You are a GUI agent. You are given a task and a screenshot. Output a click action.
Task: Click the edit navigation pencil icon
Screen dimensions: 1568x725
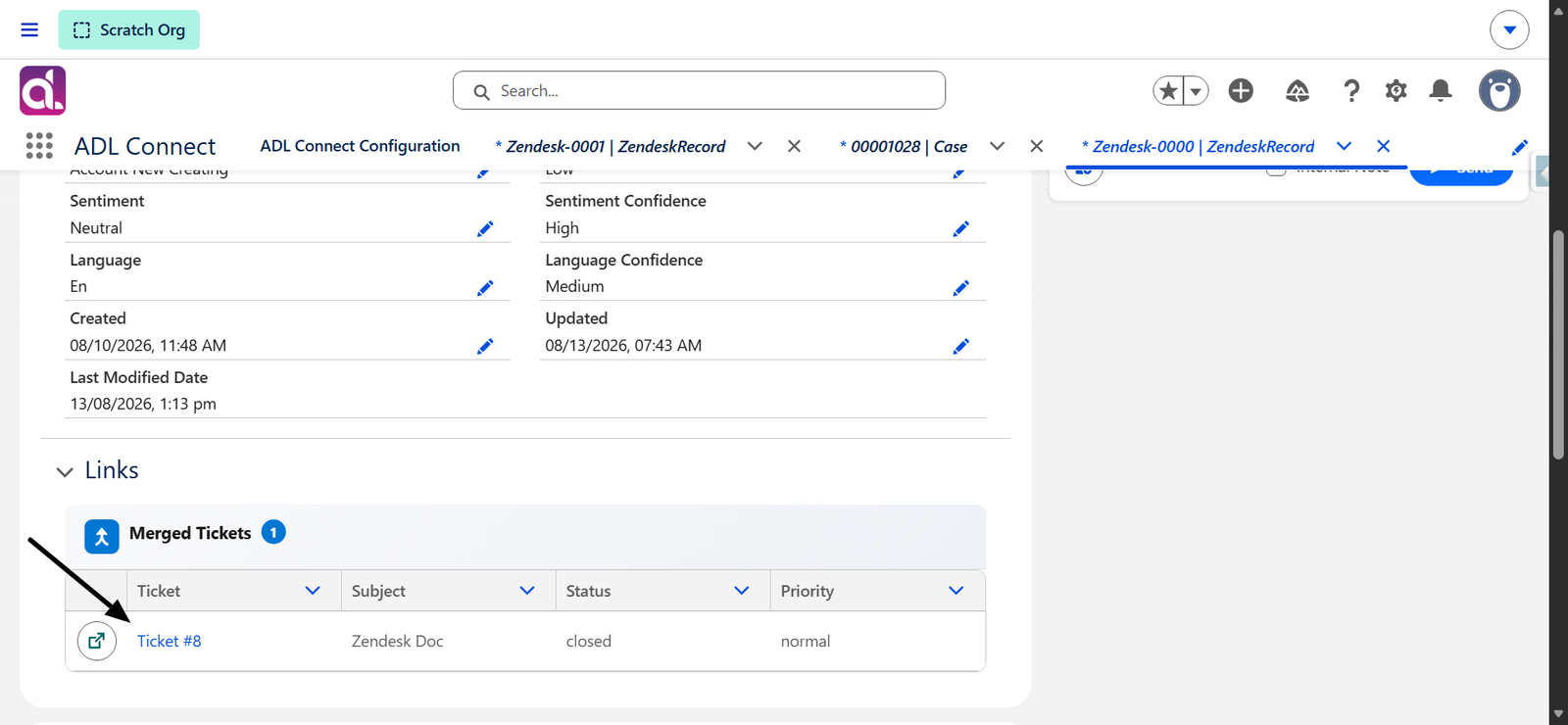[x=1520, y=147]
